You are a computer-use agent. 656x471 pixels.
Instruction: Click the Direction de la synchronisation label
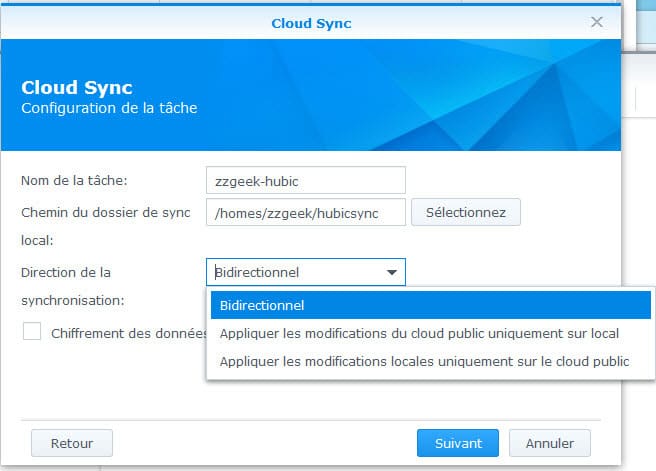(73, 286)
